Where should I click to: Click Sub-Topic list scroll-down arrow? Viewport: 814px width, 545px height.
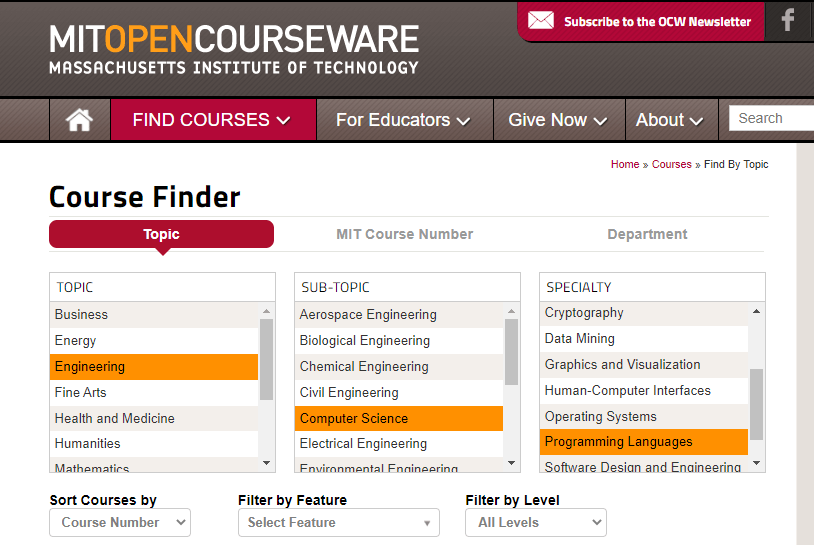coord(511,463)
